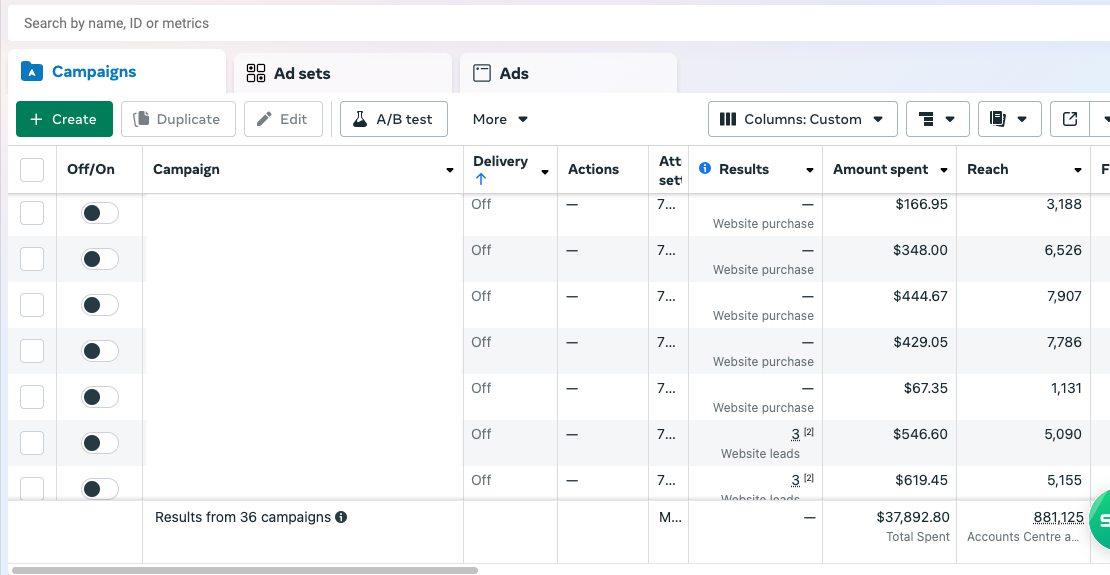1110x575 pixels.
Task: Click the Edit button
Action: (282, 119)
